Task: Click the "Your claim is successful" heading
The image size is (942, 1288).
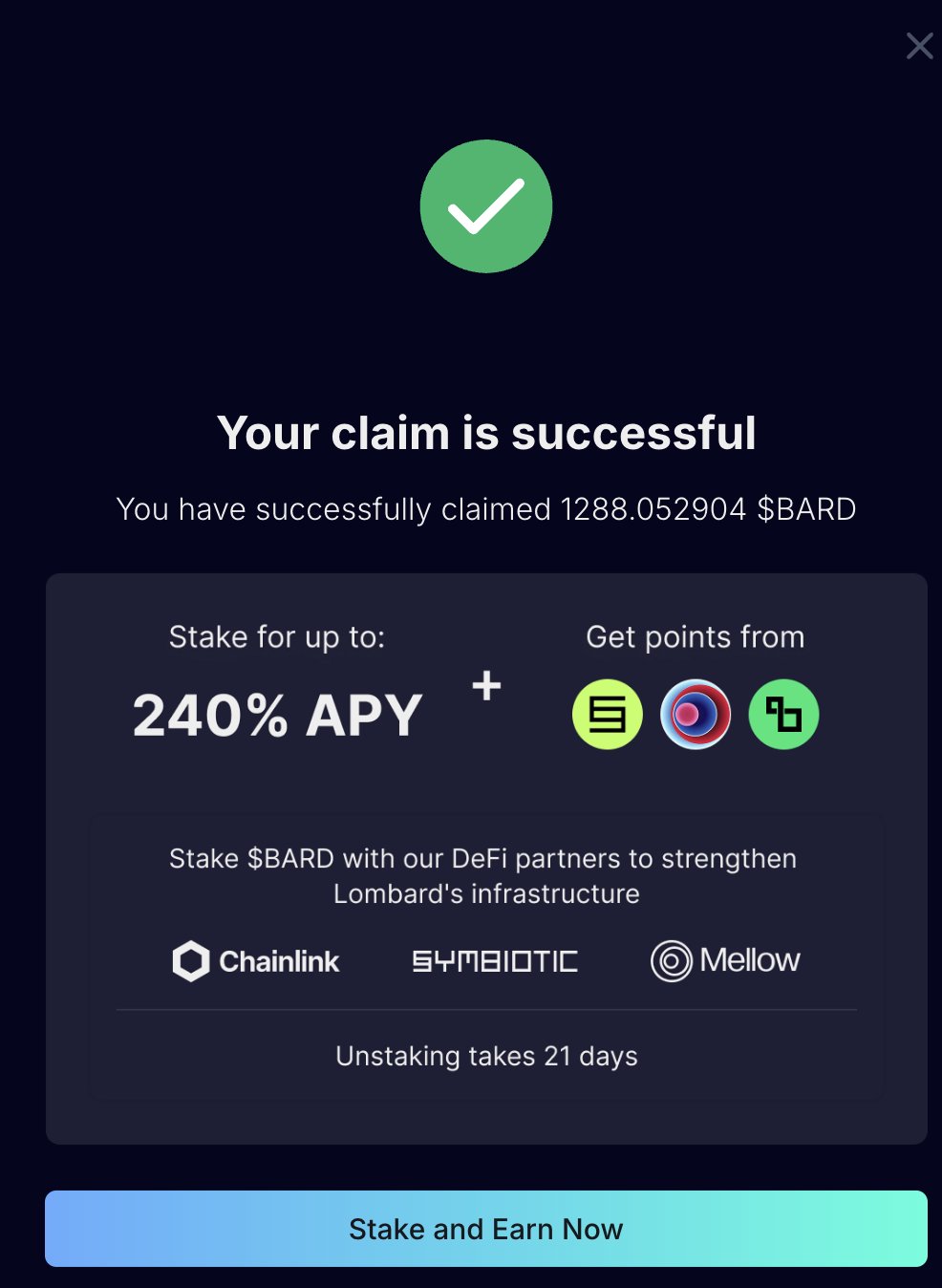Action: (486, 433)
